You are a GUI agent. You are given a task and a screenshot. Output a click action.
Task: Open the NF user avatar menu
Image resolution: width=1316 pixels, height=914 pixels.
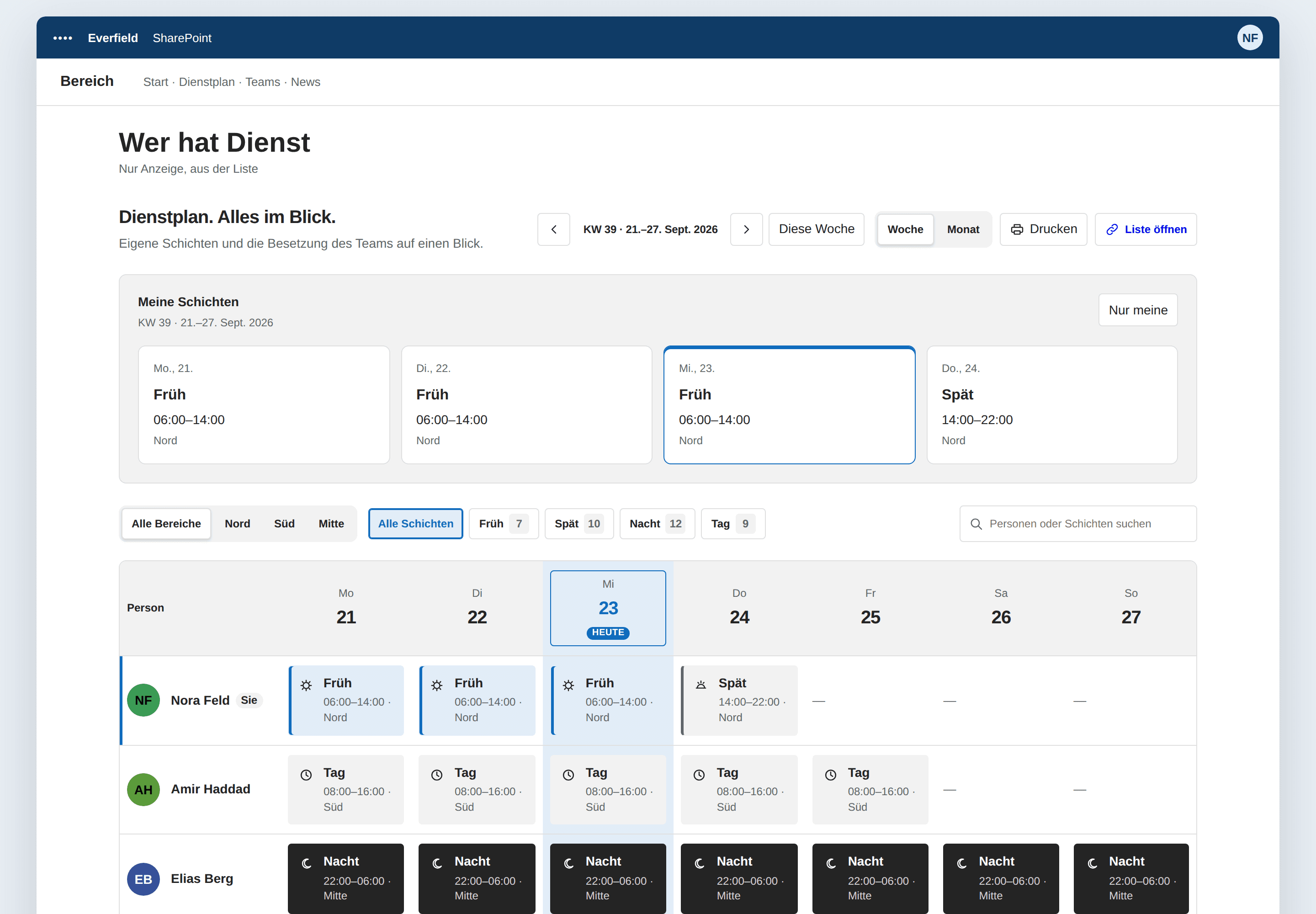point(1250,38)
